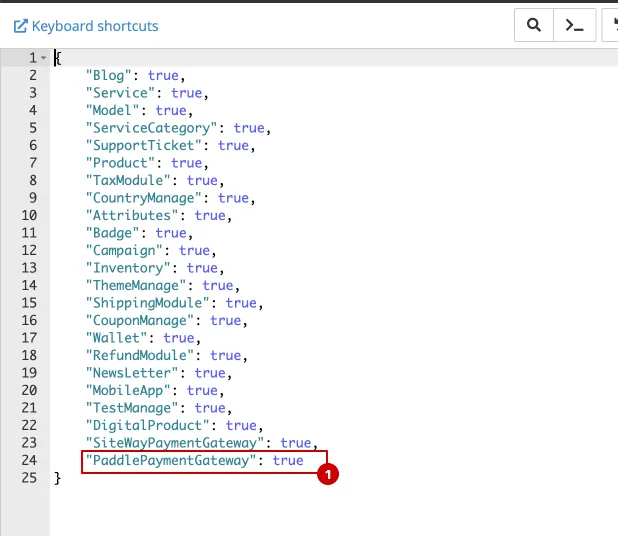Click the "TaxModule" key

[128, 181]
